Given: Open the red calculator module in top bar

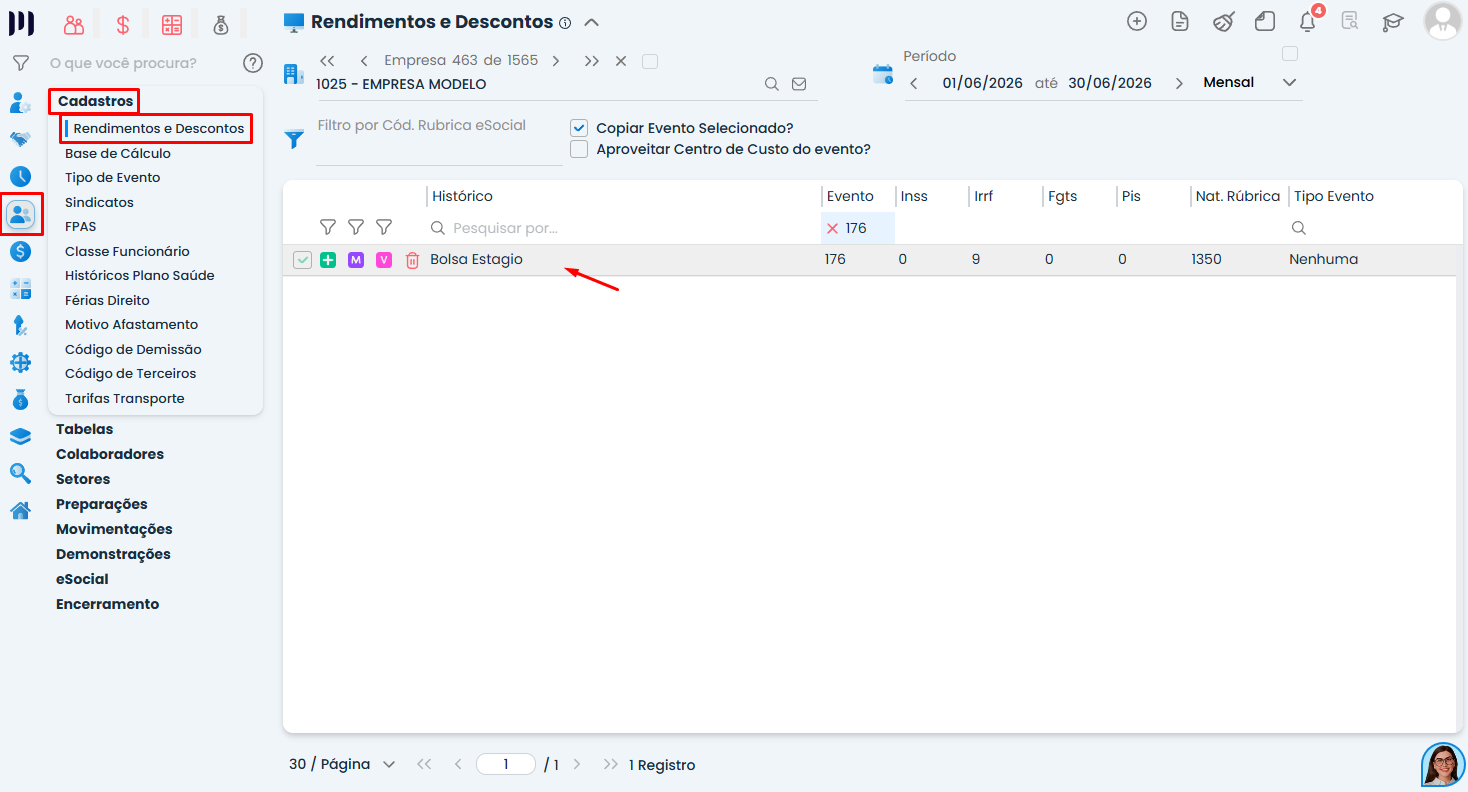Looking at the screenshot, I should click(172, 25).
